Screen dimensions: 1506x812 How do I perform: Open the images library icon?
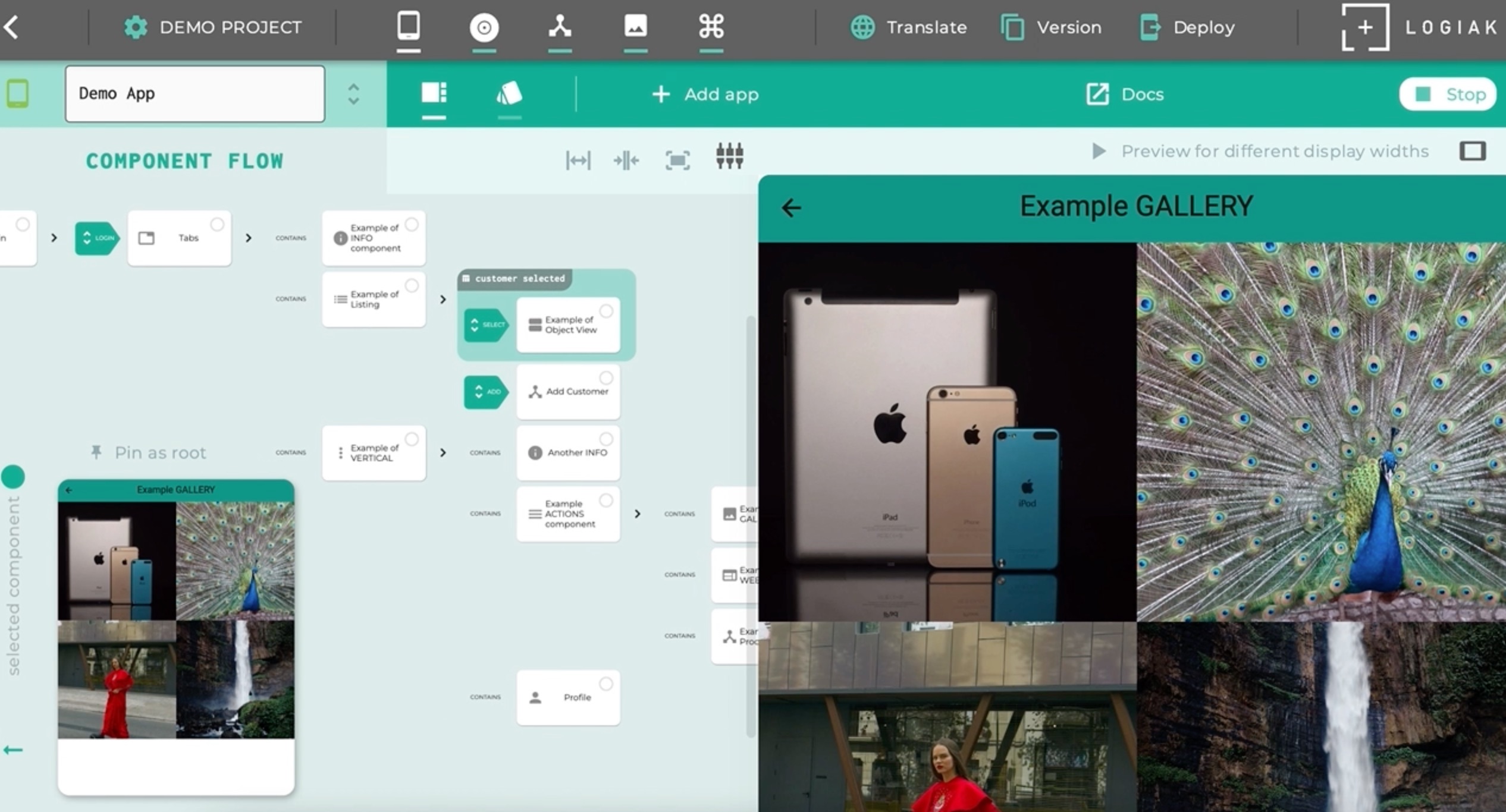[x=635, y=26]
